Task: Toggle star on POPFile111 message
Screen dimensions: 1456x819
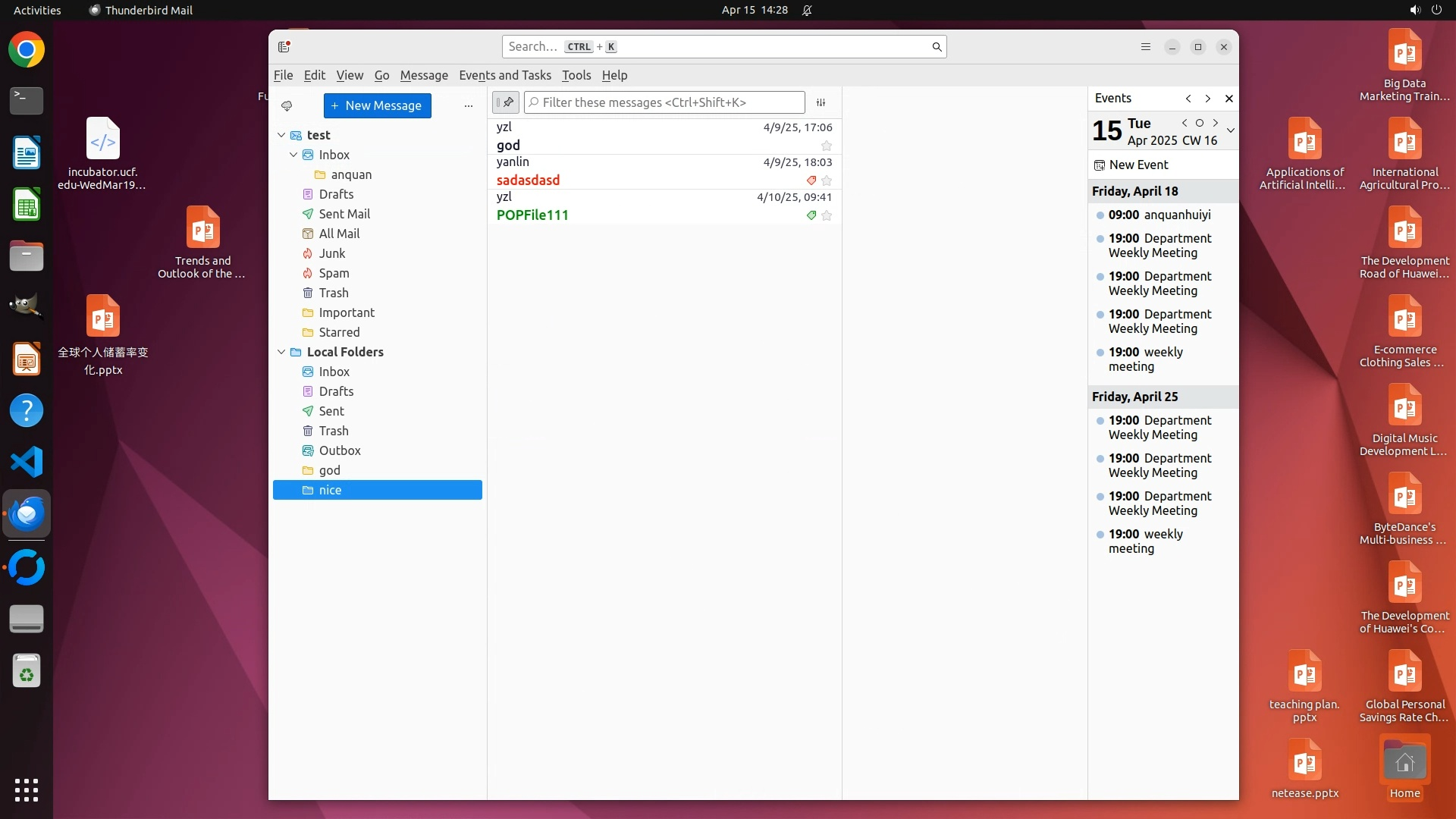Action: (x=827, y=215)
